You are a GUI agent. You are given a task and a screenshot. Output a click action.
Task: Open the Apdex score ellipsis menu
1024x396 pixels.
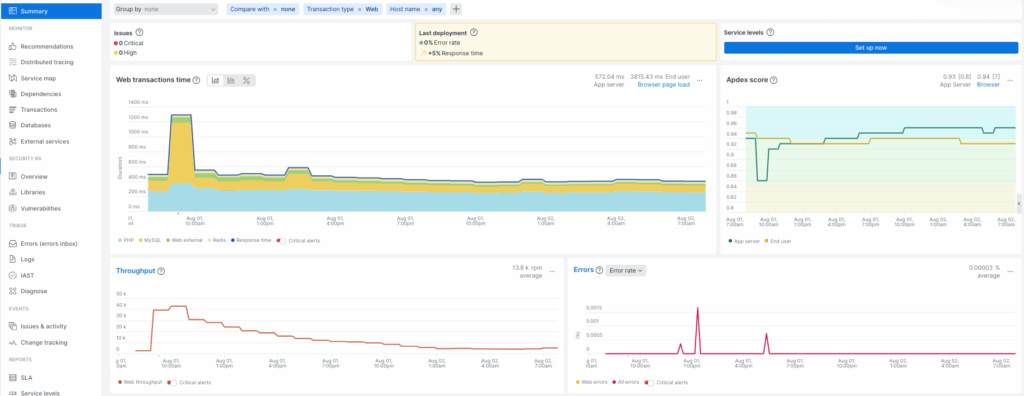pos(1009,80)
